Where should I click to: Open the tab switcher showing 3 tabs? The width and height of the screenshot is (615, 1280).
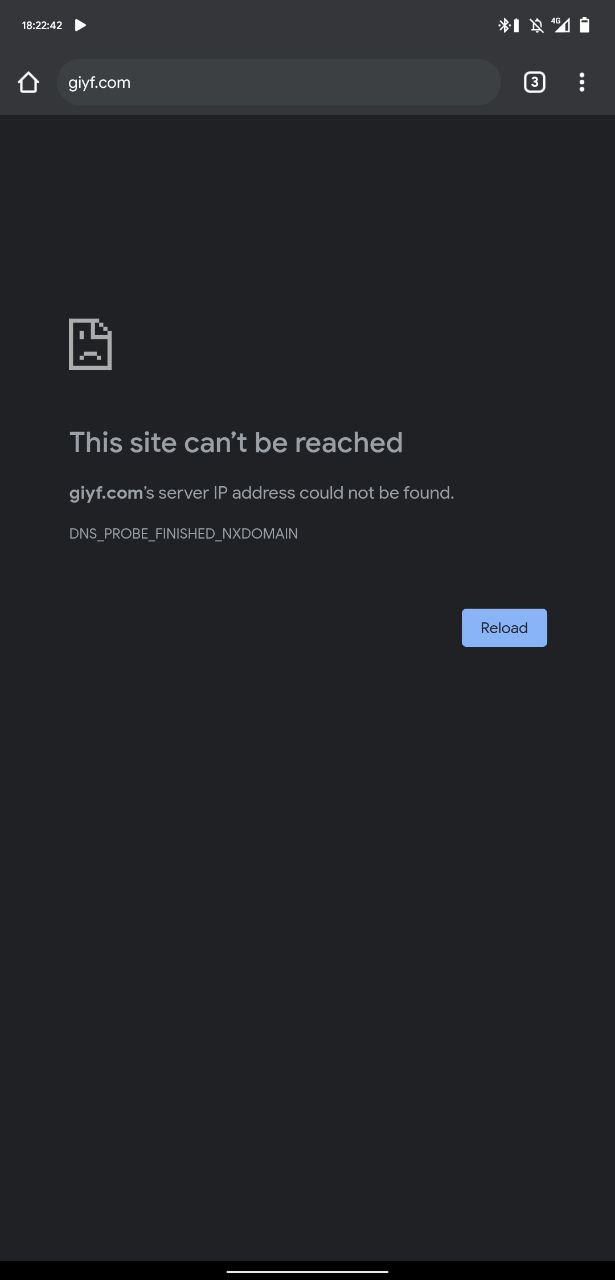click(x=534, y=83)
